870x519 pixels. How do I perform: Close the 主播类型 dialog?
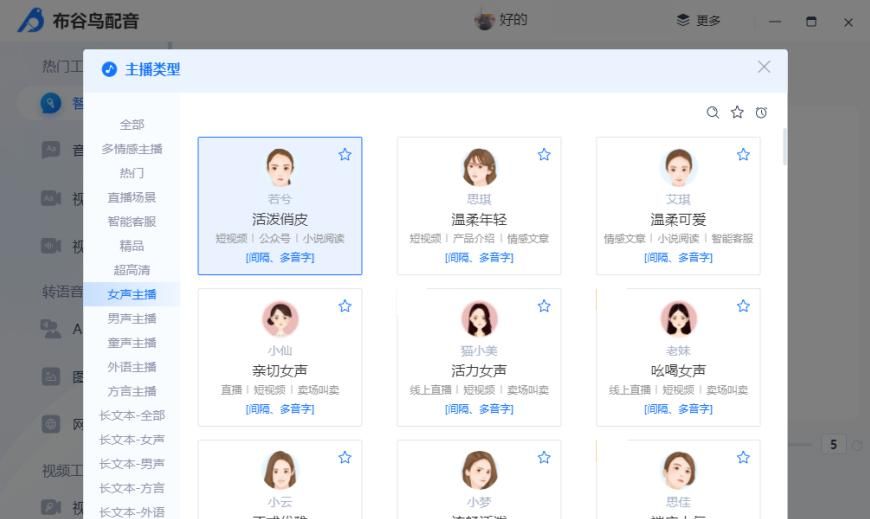pyautogui.click(x=764, y=67)
